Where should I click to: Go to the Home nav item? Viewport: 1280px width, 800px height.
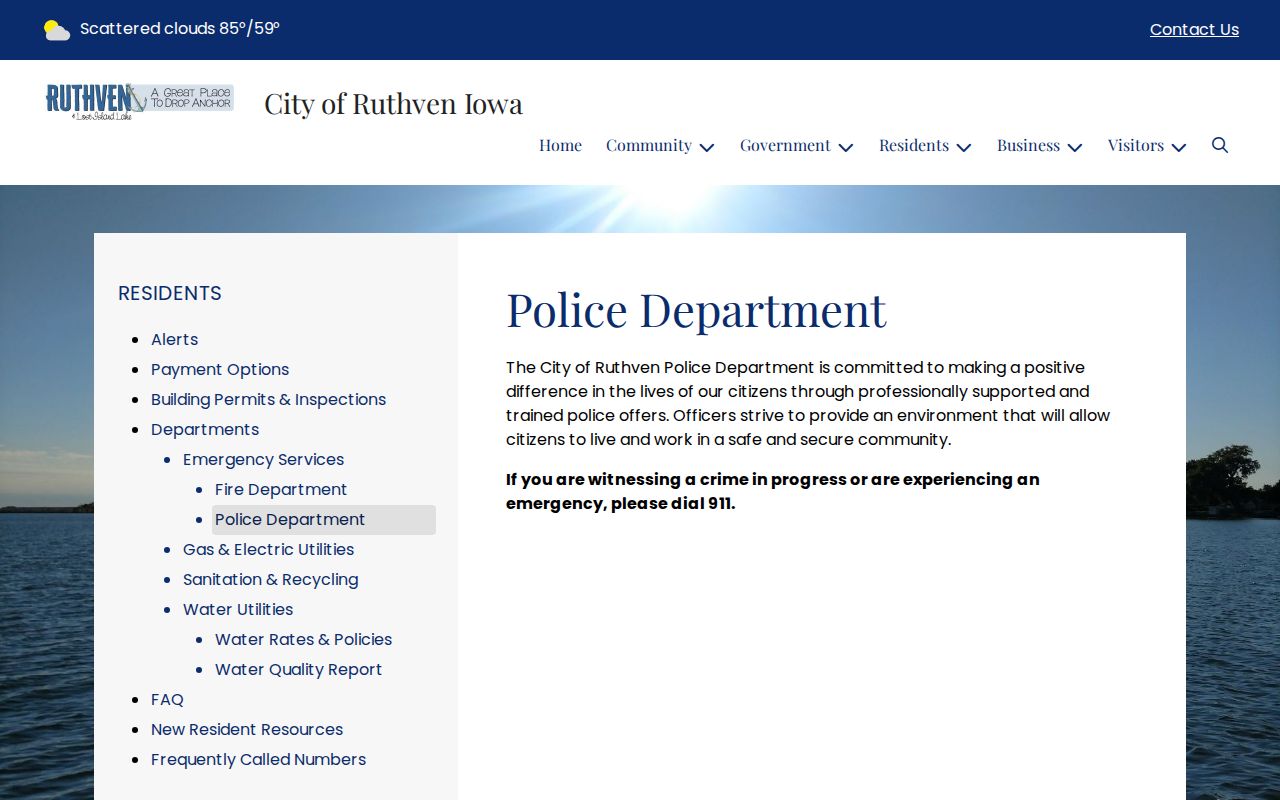click(x=560, y=145)
